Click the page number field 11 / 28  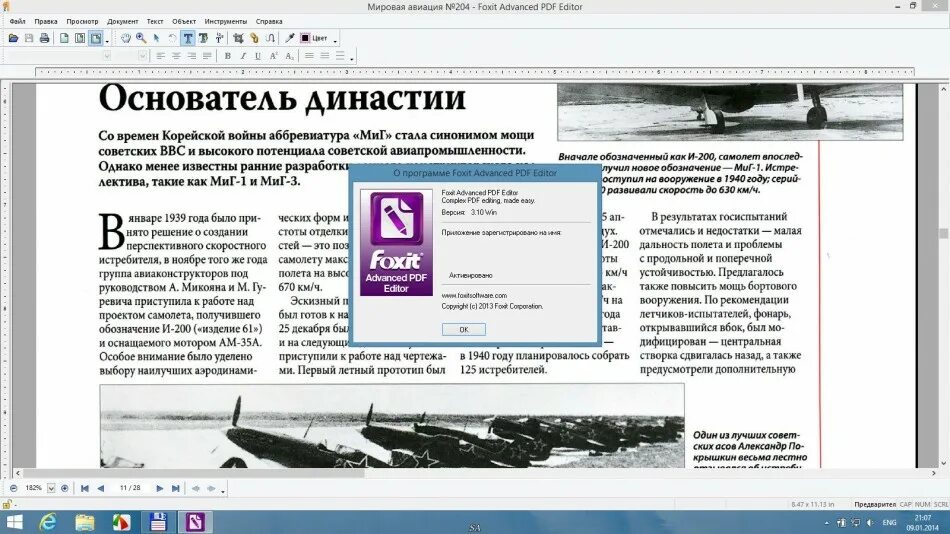[130, 488]
